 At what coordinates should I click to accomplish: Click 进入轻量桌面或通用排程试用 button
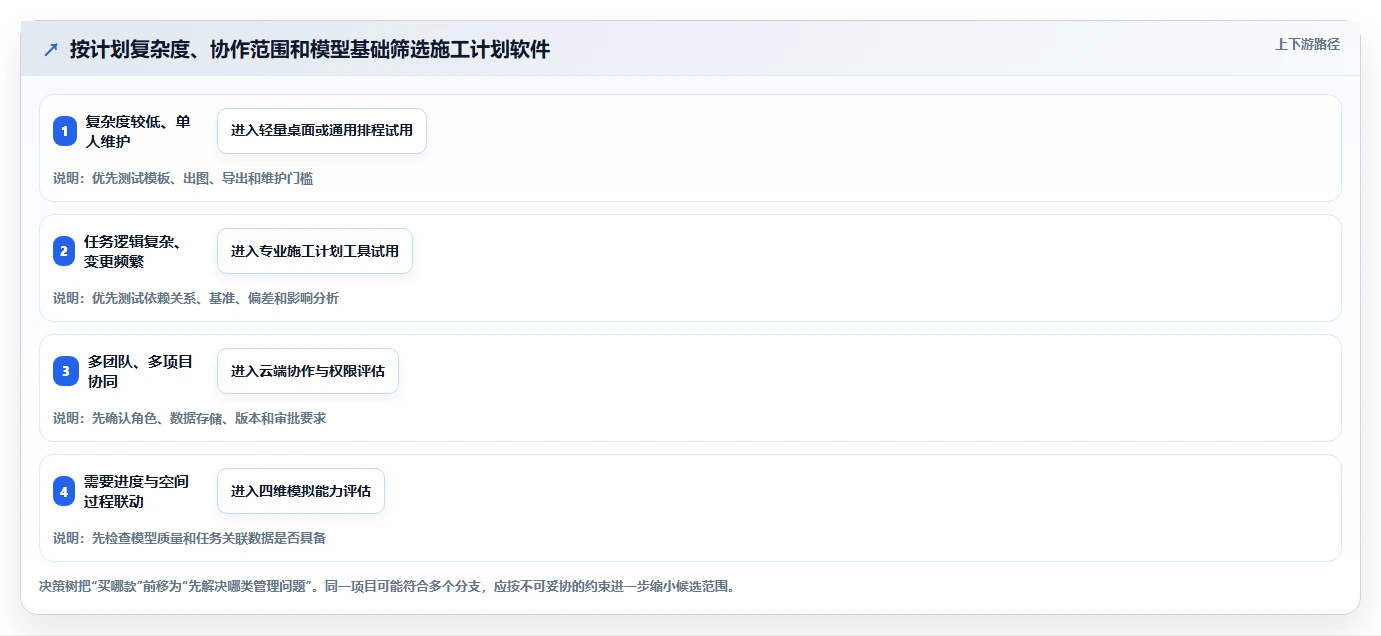(x=322, y=131)
